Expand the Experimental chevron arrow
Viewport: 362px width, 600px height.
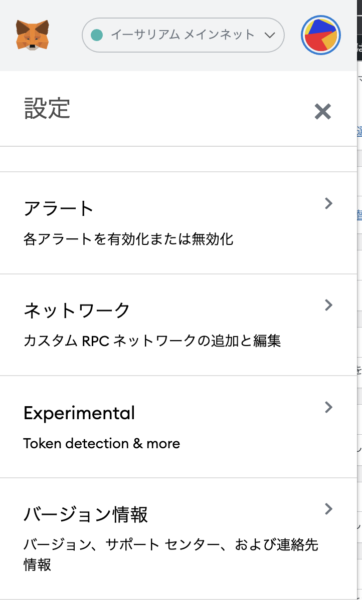click(328, 407)
